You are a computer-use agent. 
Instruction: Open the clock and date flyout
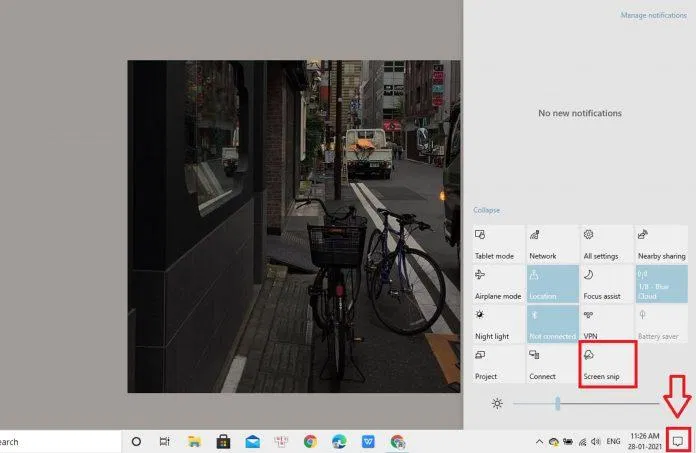click(645, 441)
